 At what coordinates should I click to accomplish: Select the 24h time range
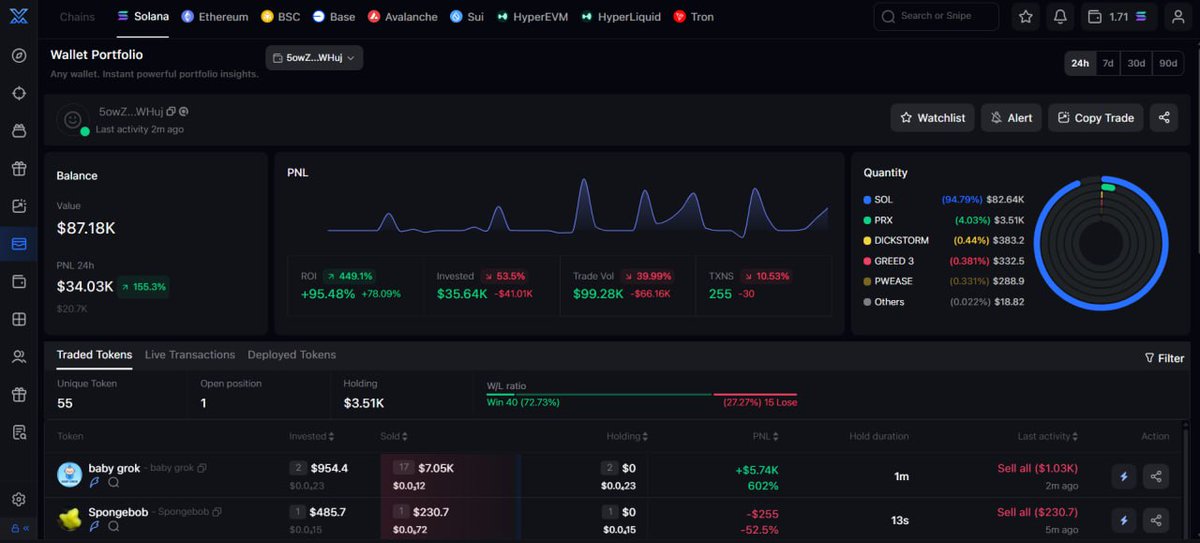1080,63
